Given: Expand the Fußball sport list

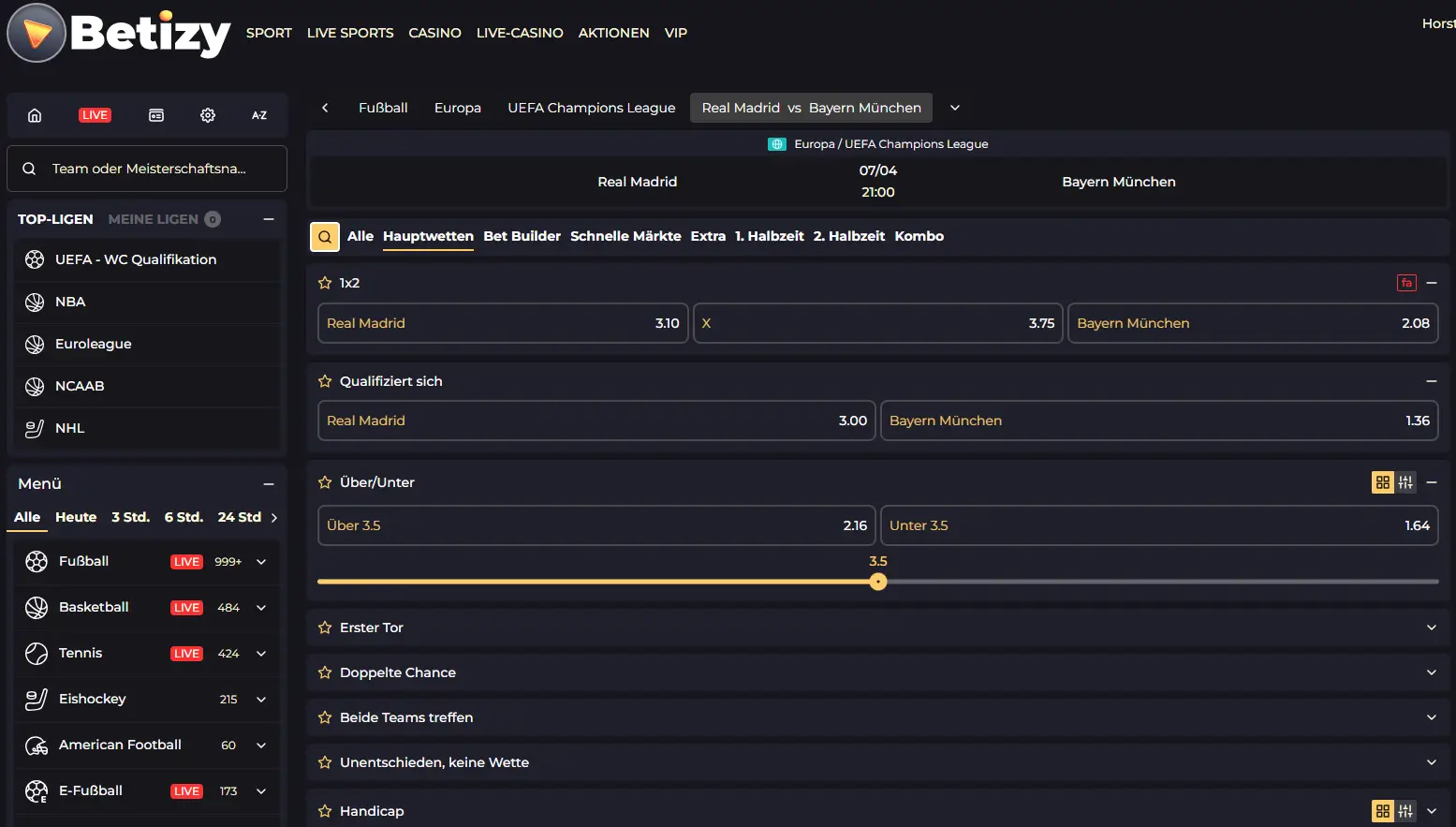Looking at the screenshot, I should [x=261, y=562].
